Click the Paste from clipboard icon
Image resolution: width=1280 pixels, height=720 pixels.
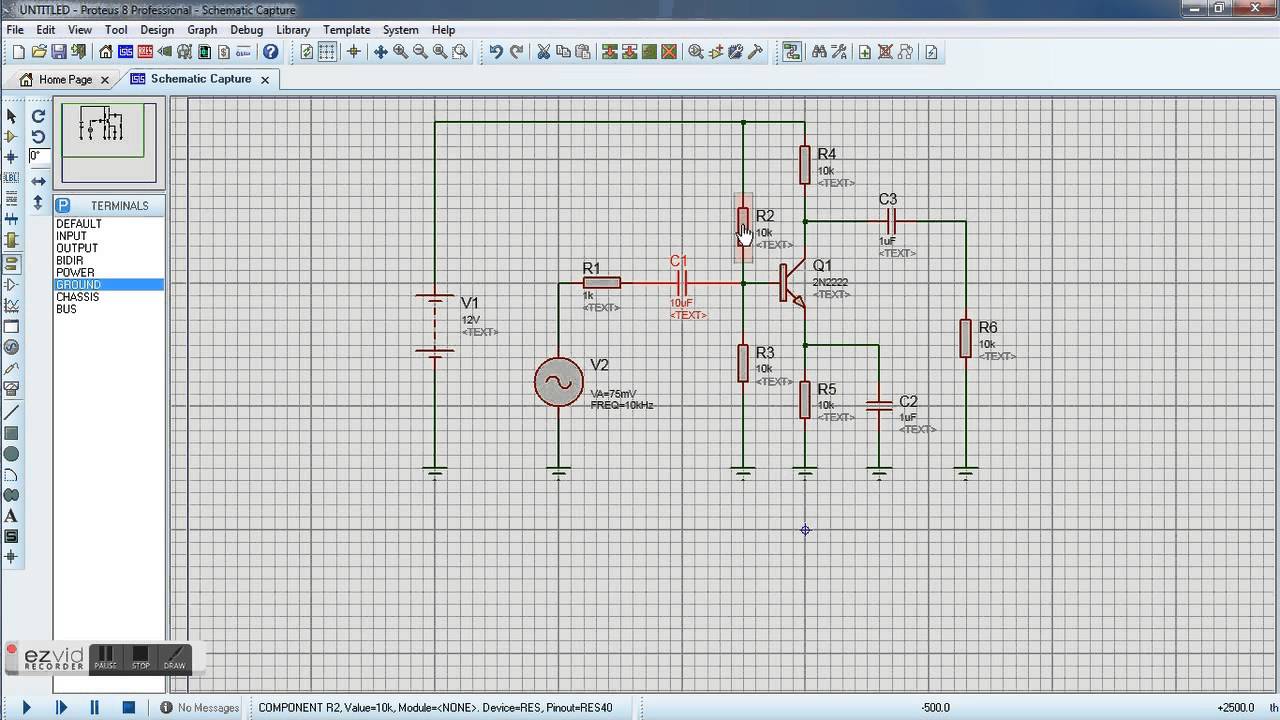[x=582, y=52]
